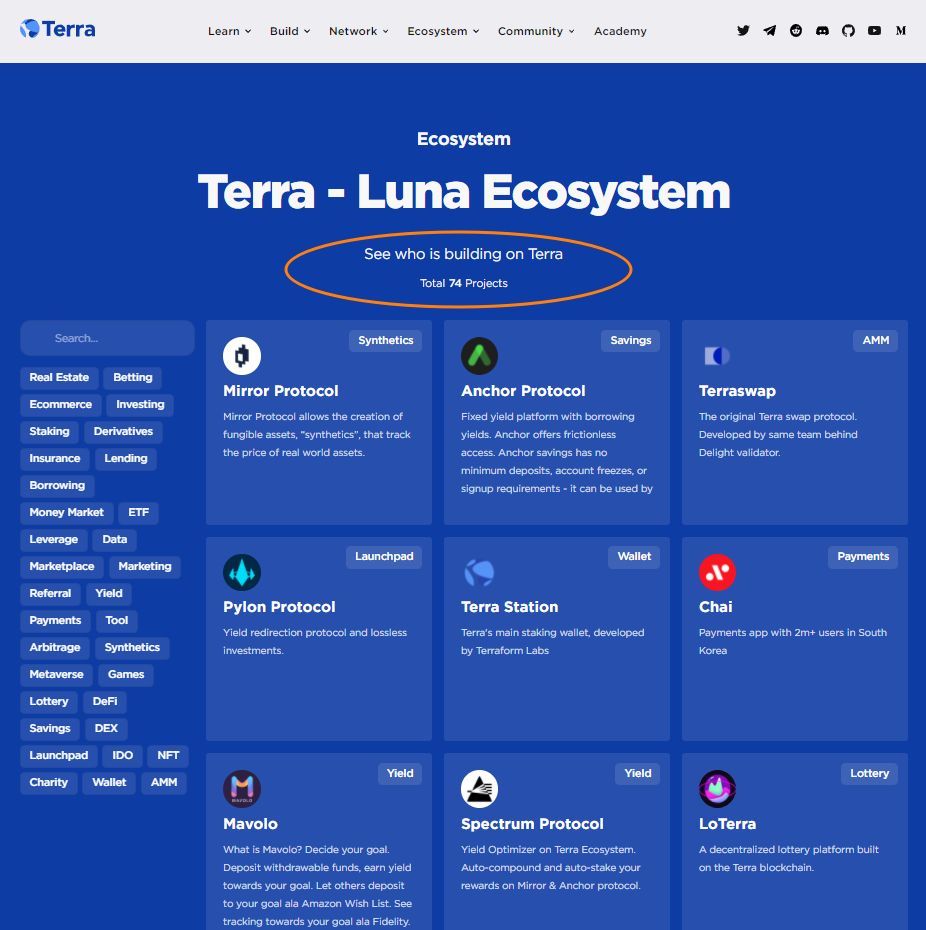Click the project Search field

[x=107, y=338]
